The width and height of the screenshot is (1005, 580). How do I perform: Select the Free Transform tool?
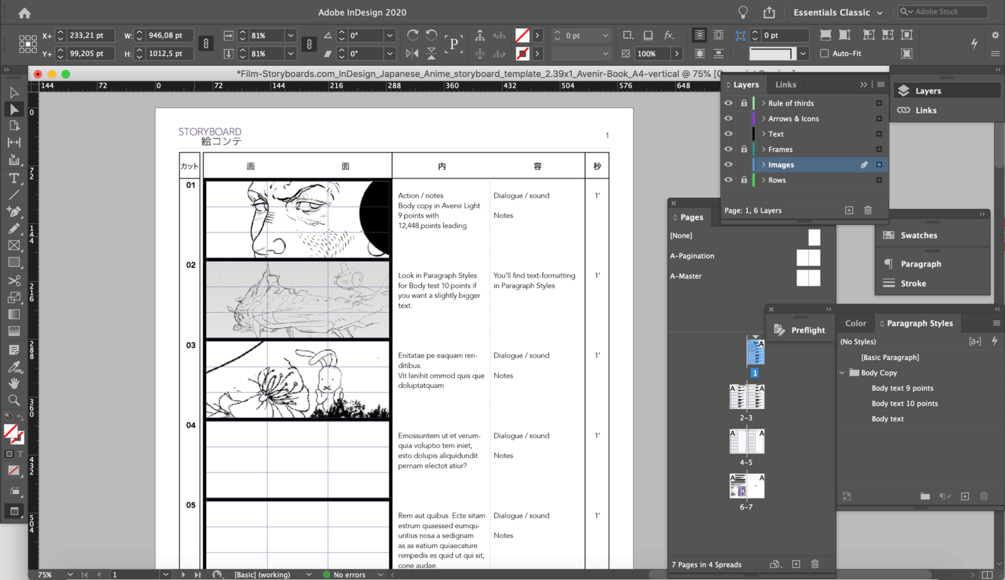(x=14, y=297)
